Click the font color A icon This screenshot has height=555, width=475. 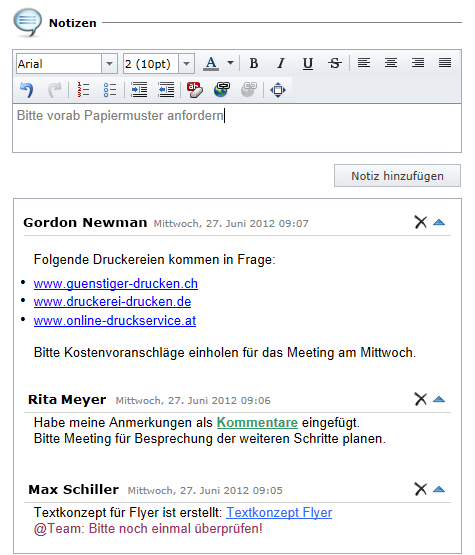tap(211, 63)
